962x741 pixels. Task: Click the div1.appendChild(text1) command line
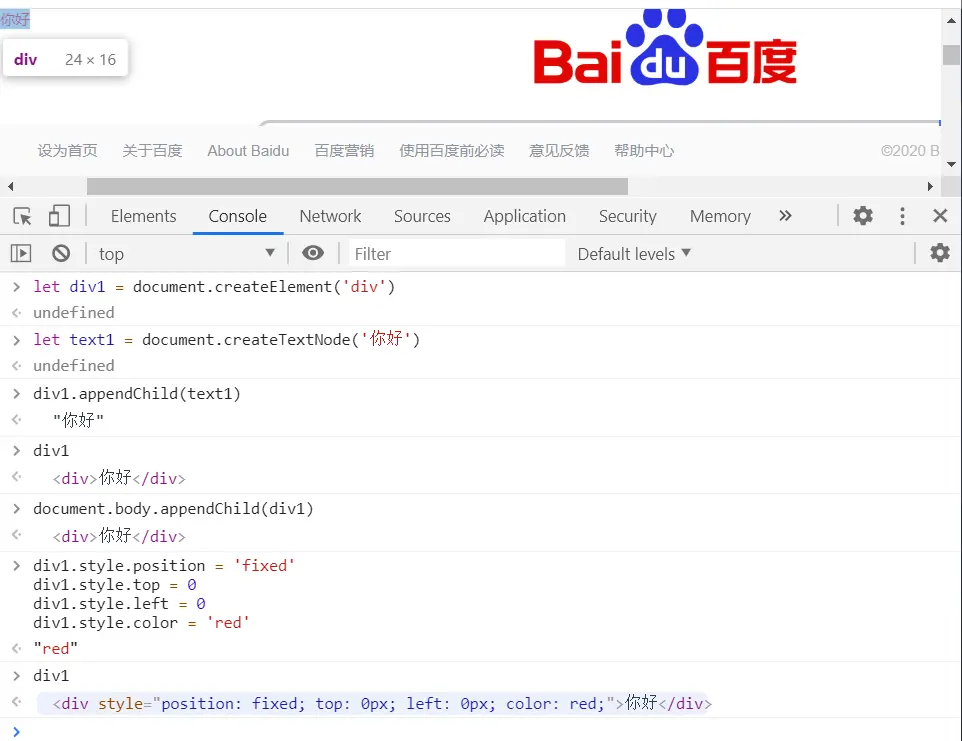(x=137, y=393)
